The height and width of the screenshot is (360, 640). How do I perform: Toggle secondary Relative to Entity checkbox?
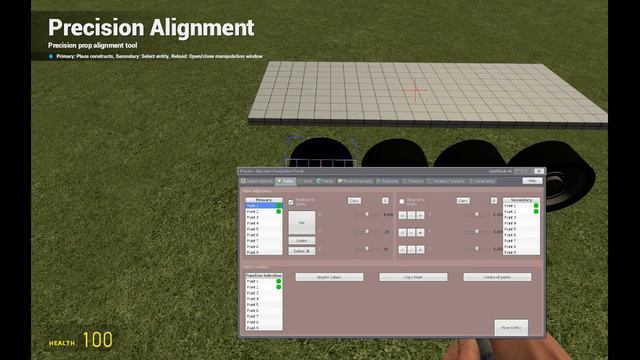(402, 201)
